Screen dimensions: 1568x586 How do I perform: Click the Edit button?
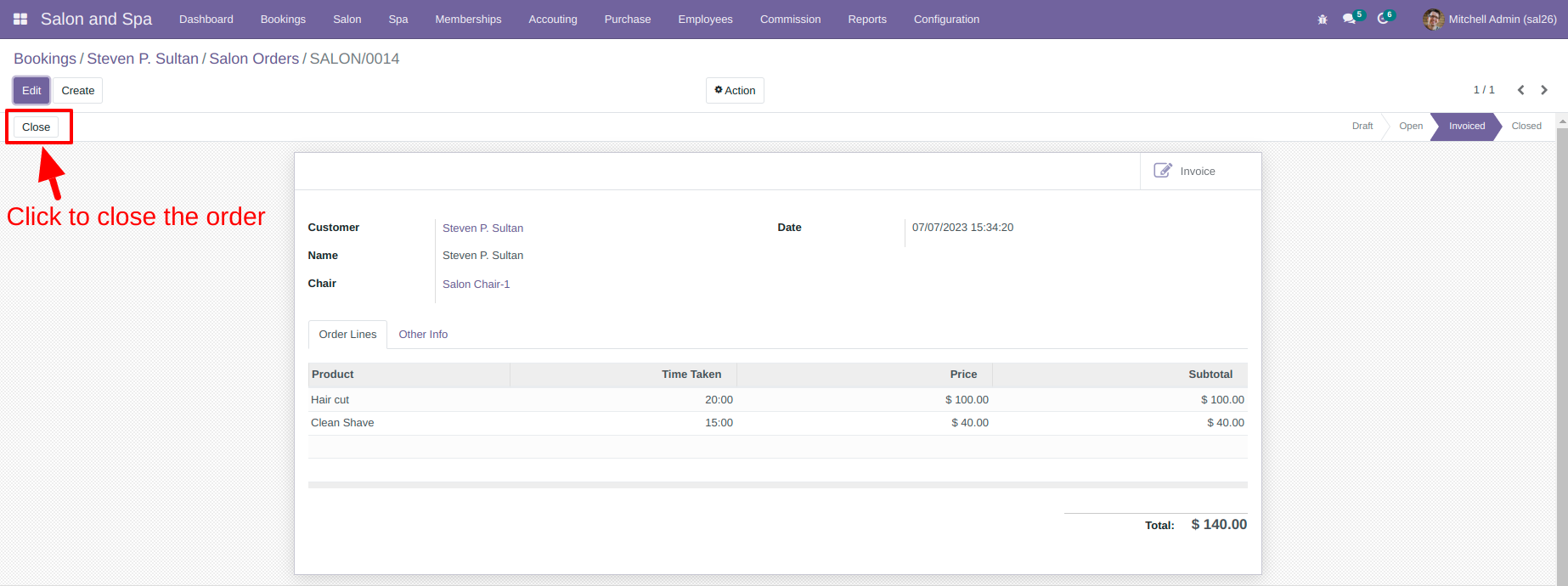click(31, 90)
